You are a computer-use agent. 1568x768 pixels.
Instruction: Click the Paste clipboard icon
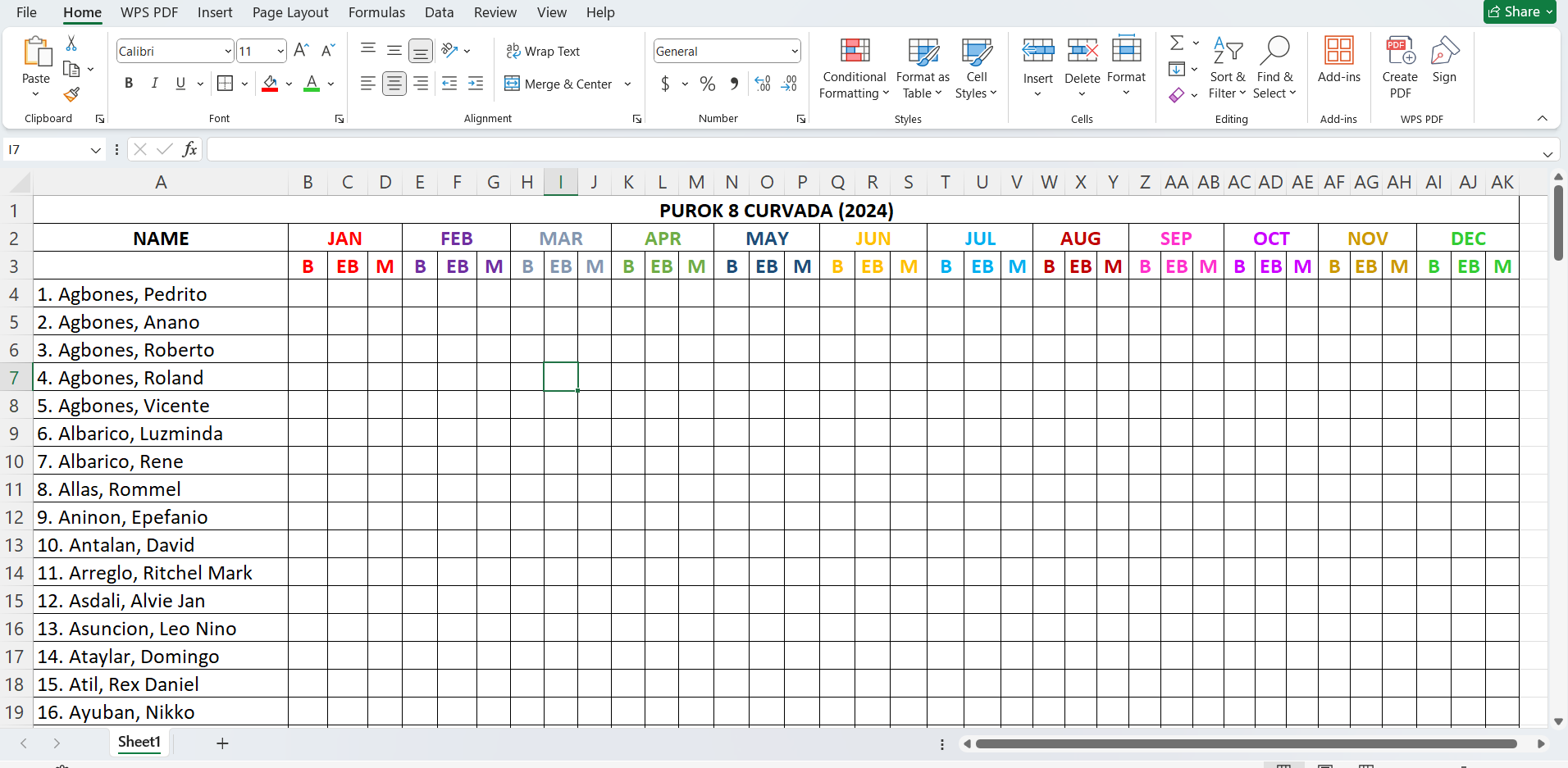point(36,52)
